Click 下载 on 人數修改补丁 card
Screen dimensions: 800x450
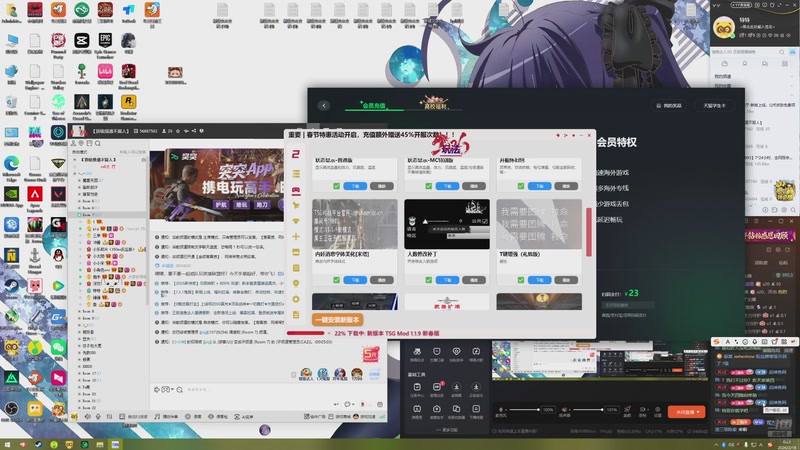[447, 280]
